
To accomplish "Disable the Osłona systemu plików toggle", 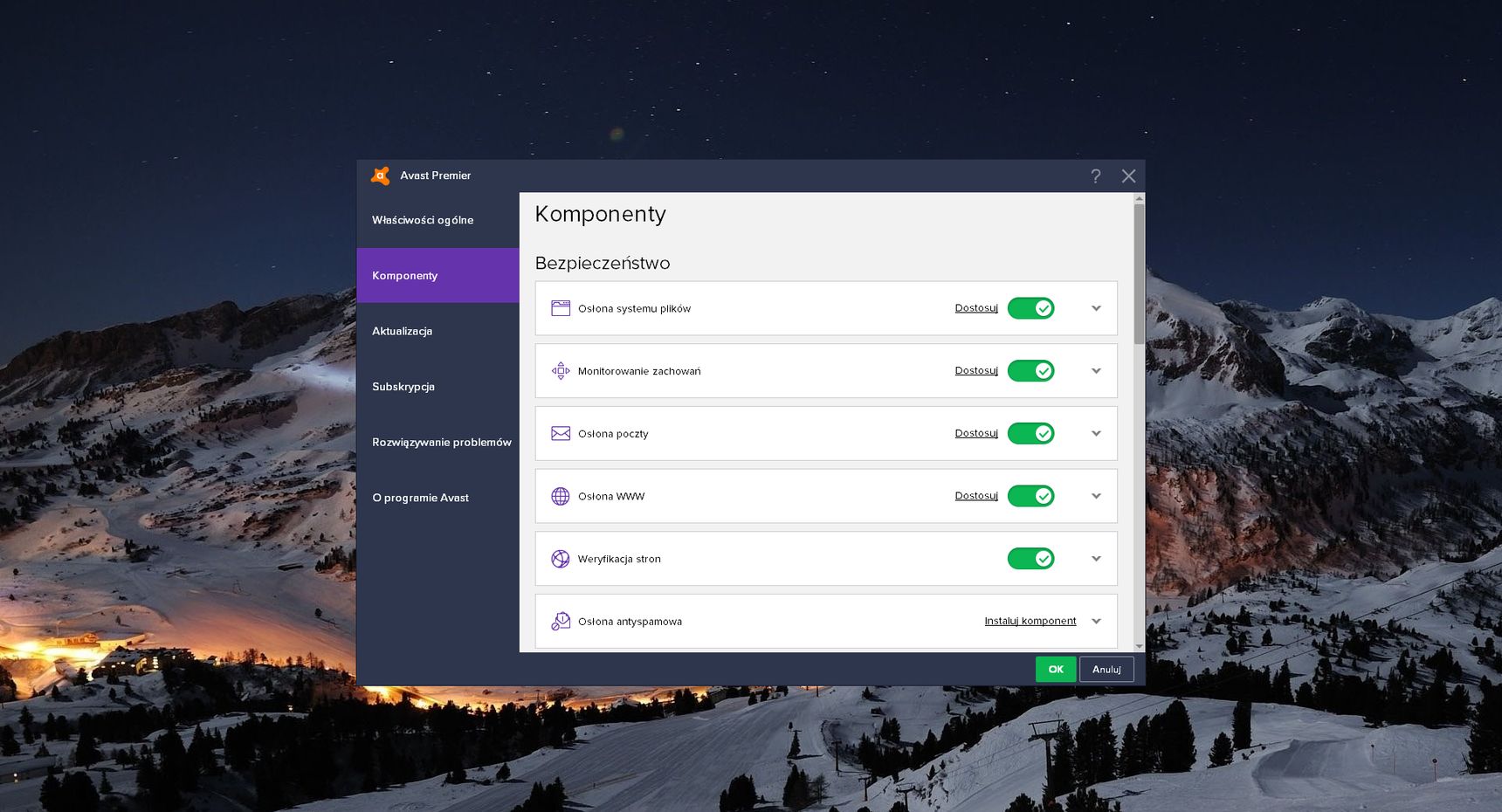I will click(1030, 308).
